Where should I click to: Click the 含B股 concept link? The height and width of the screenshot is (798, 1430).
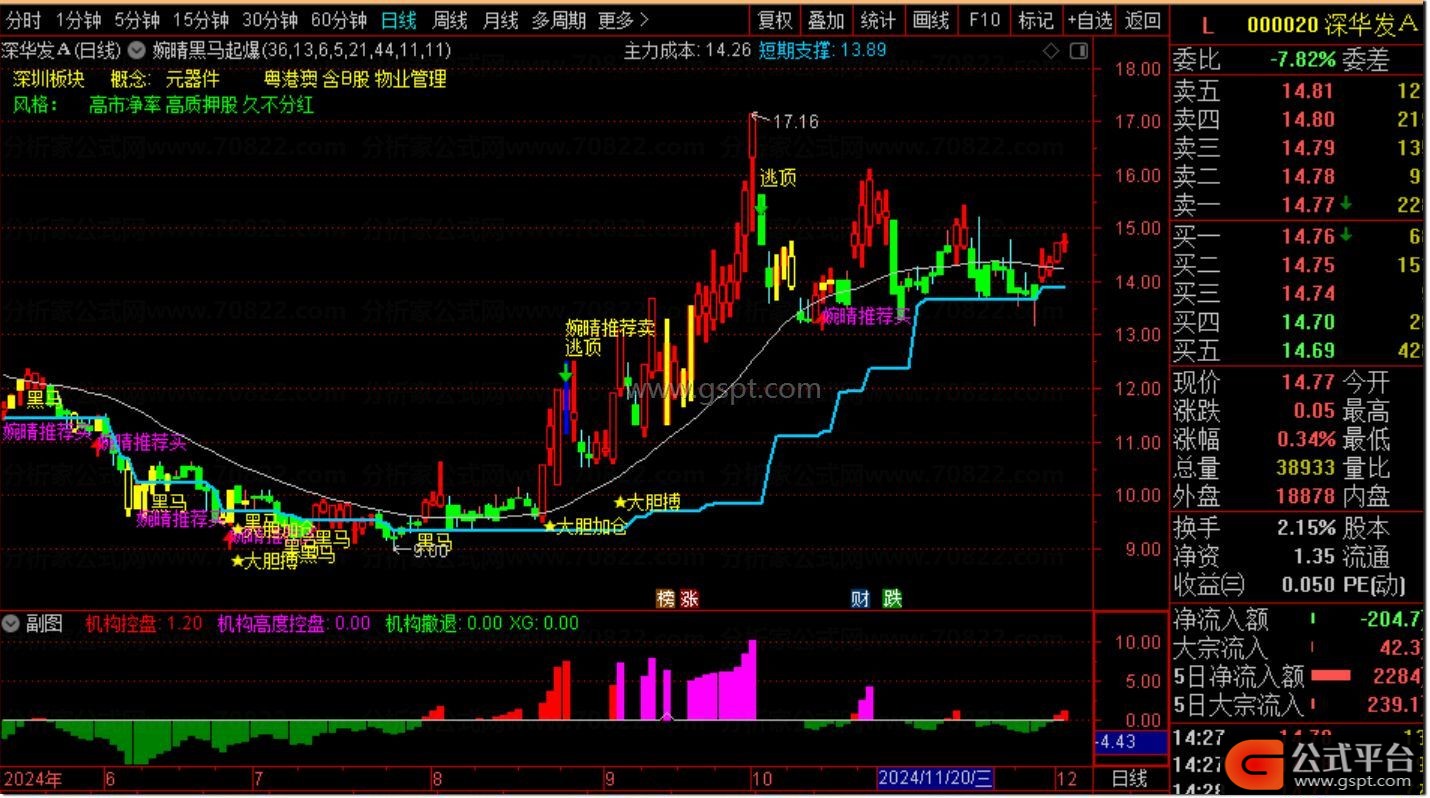346,79
